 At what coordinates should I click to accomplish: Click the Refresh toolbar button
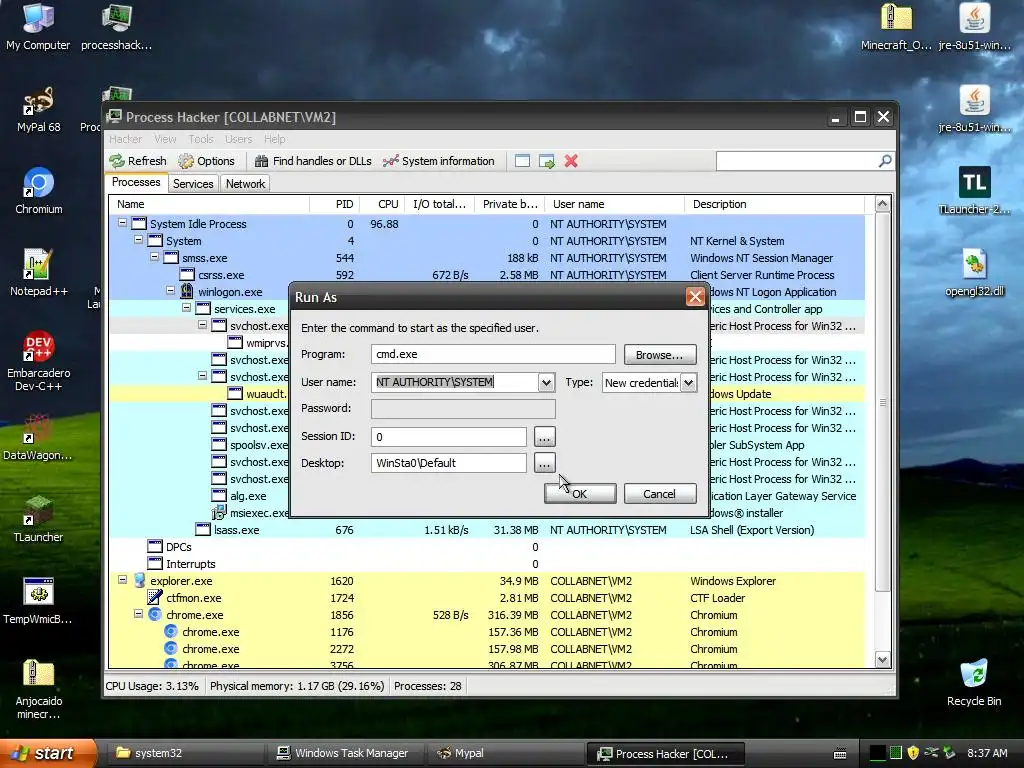(138, 161)
